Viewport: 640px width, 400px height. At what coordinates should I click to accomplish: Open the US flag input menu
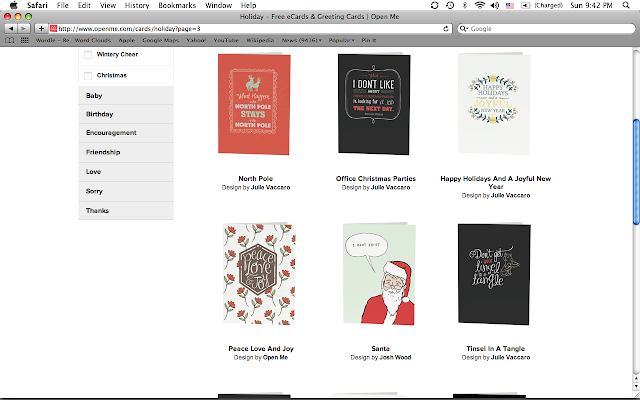pos(510,5)
